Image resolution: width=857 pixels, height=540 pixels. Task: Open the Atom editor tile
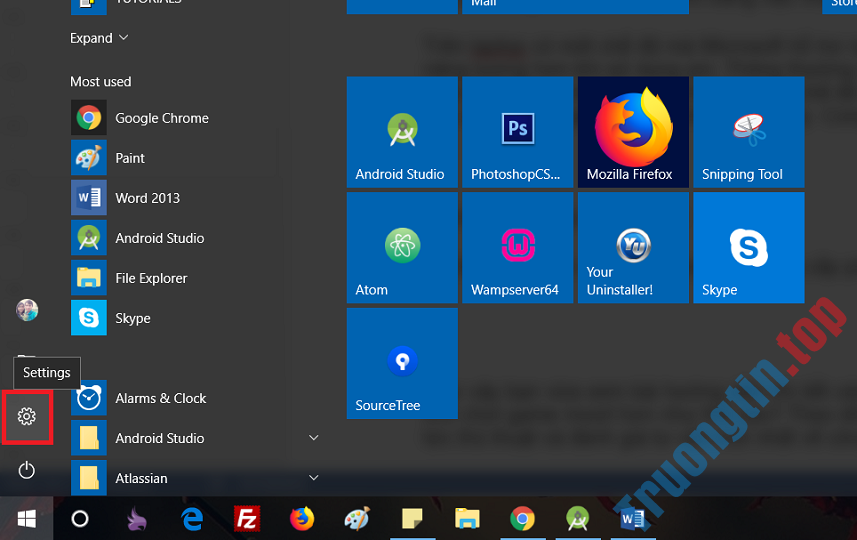tap(402, 248)
